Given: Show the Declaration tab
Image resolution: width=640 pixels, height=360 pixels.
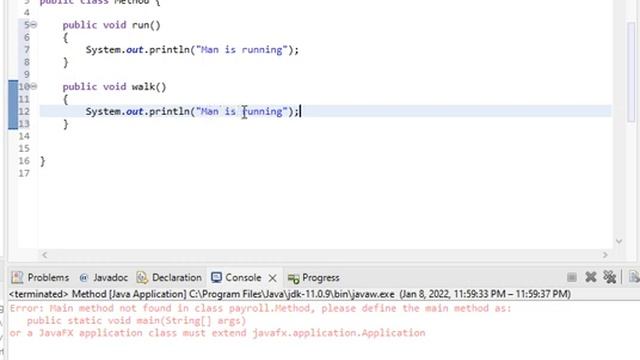Looking at the screenshot, I should pyautogui.click(x=169, y=278).
